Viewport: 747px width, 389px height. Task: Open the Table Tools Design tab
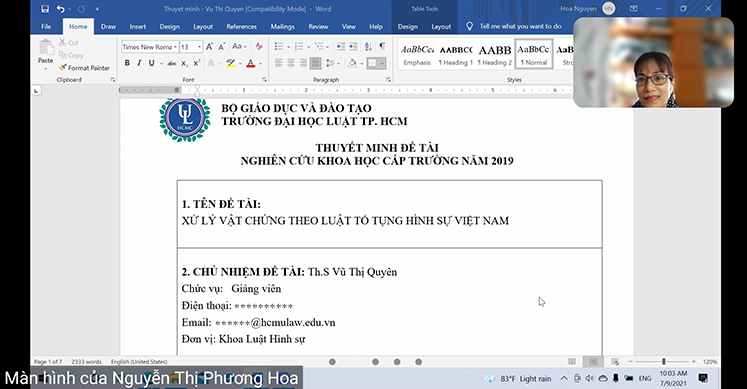click(x=408, y=27)
